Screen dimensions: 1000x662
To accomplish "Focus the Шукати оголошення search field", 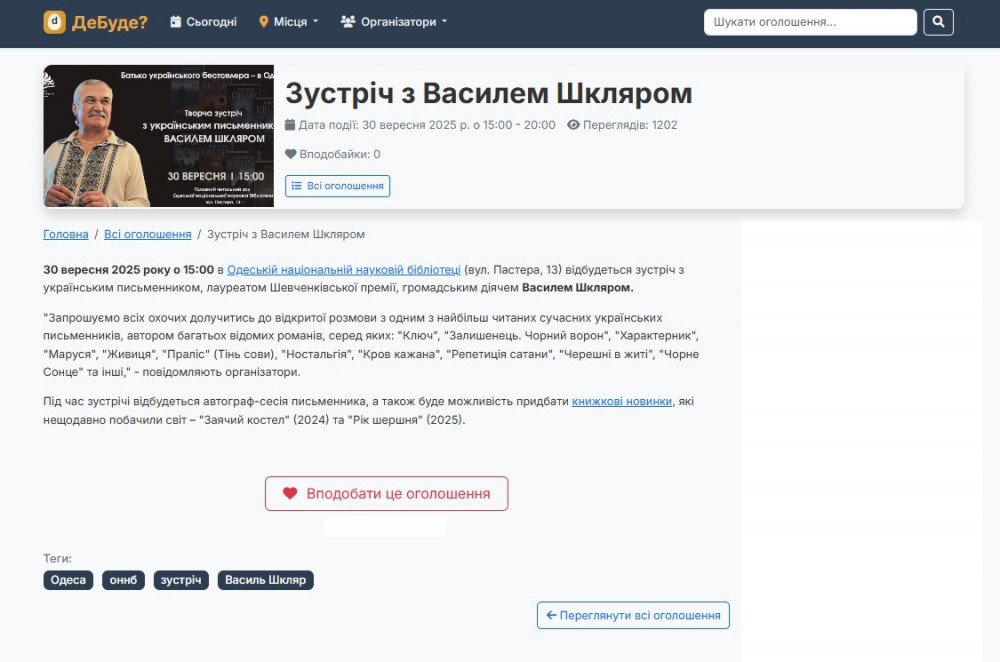I will click(x=810, y=22).
